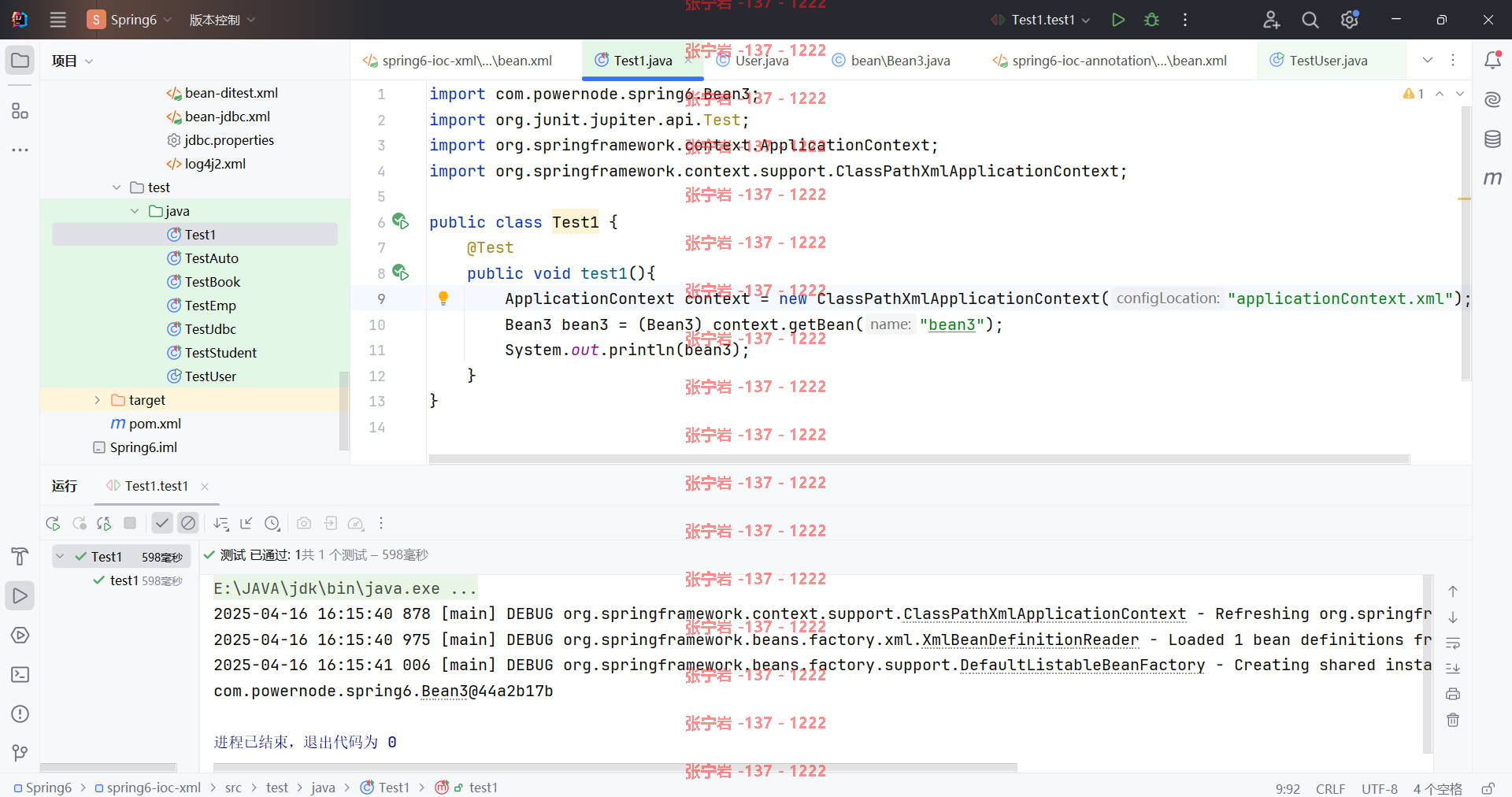Open the Build hammer tool window
This screenshot has height=797, width=1512.
tap(20, 557)
